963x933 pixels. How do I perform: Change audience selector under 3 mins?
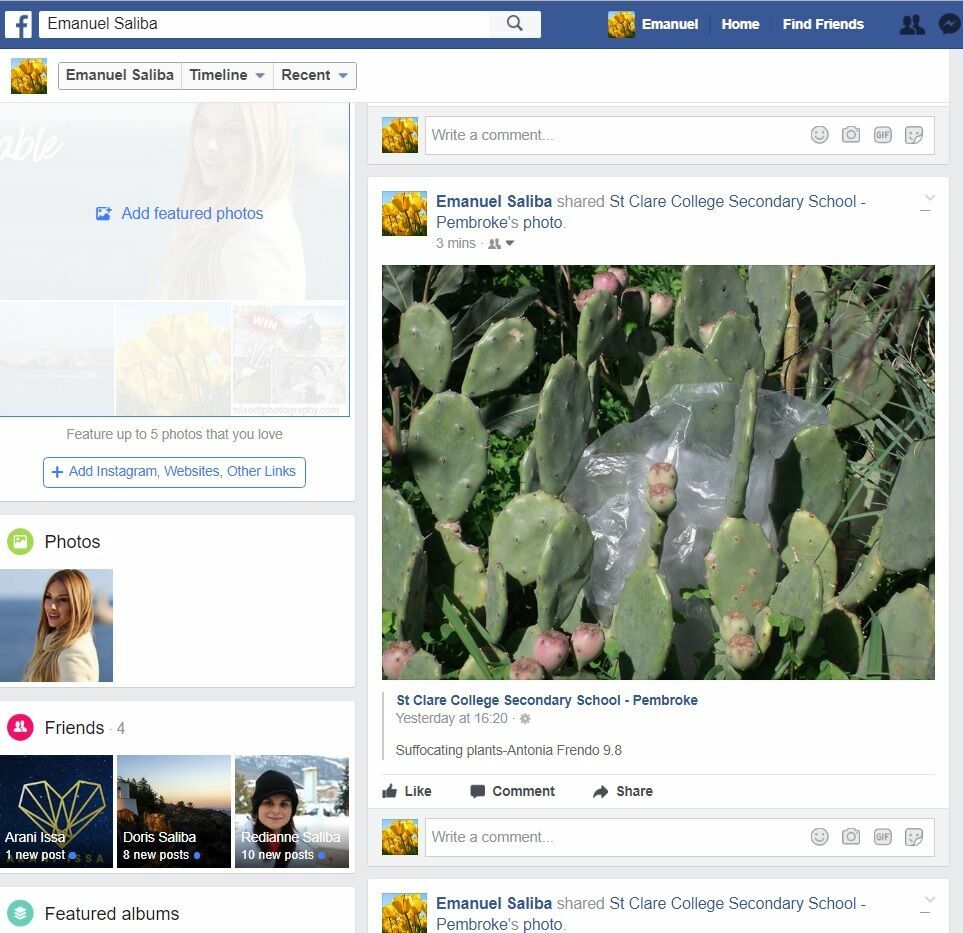[x=501, y=243]
